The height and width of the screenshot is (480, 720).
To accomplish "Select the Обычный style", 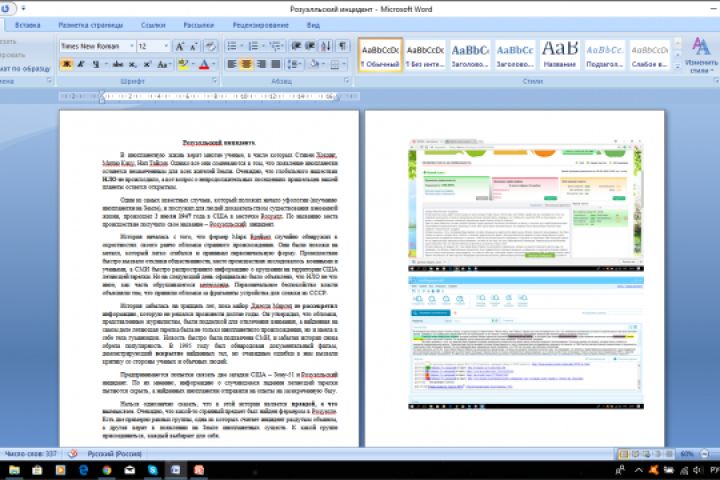I will point(380,55).
